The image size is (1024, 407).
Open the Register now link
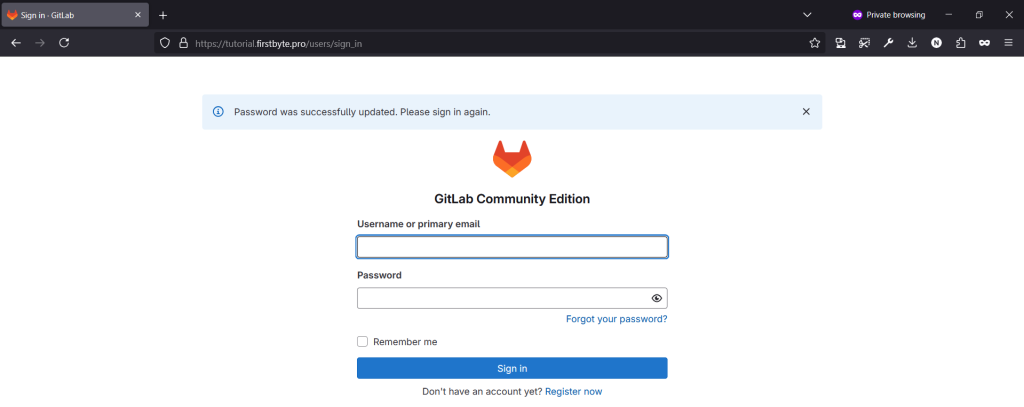coord(573,392)
